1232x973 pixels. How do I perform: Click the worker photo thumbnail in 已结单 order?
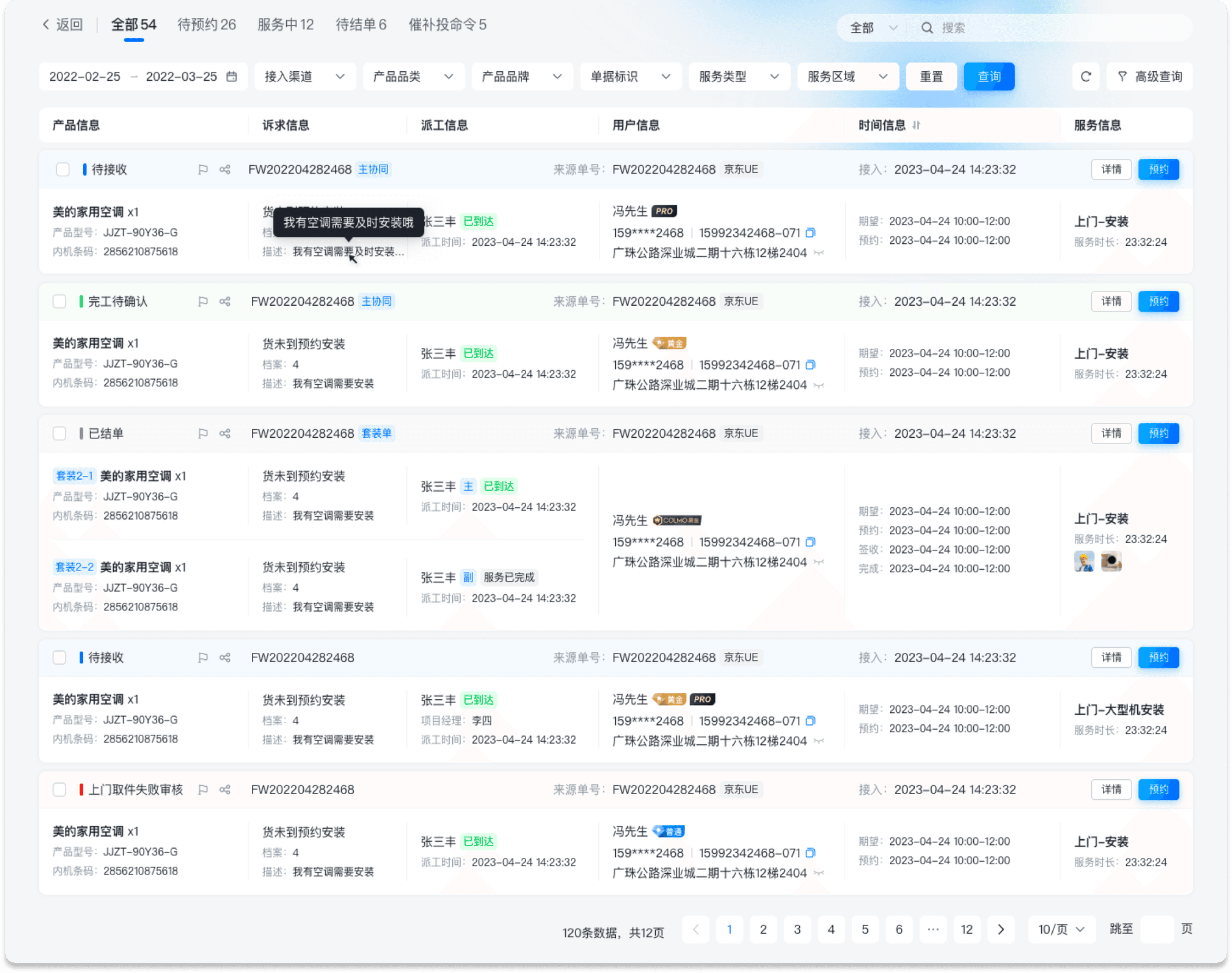click(1084, 562)
